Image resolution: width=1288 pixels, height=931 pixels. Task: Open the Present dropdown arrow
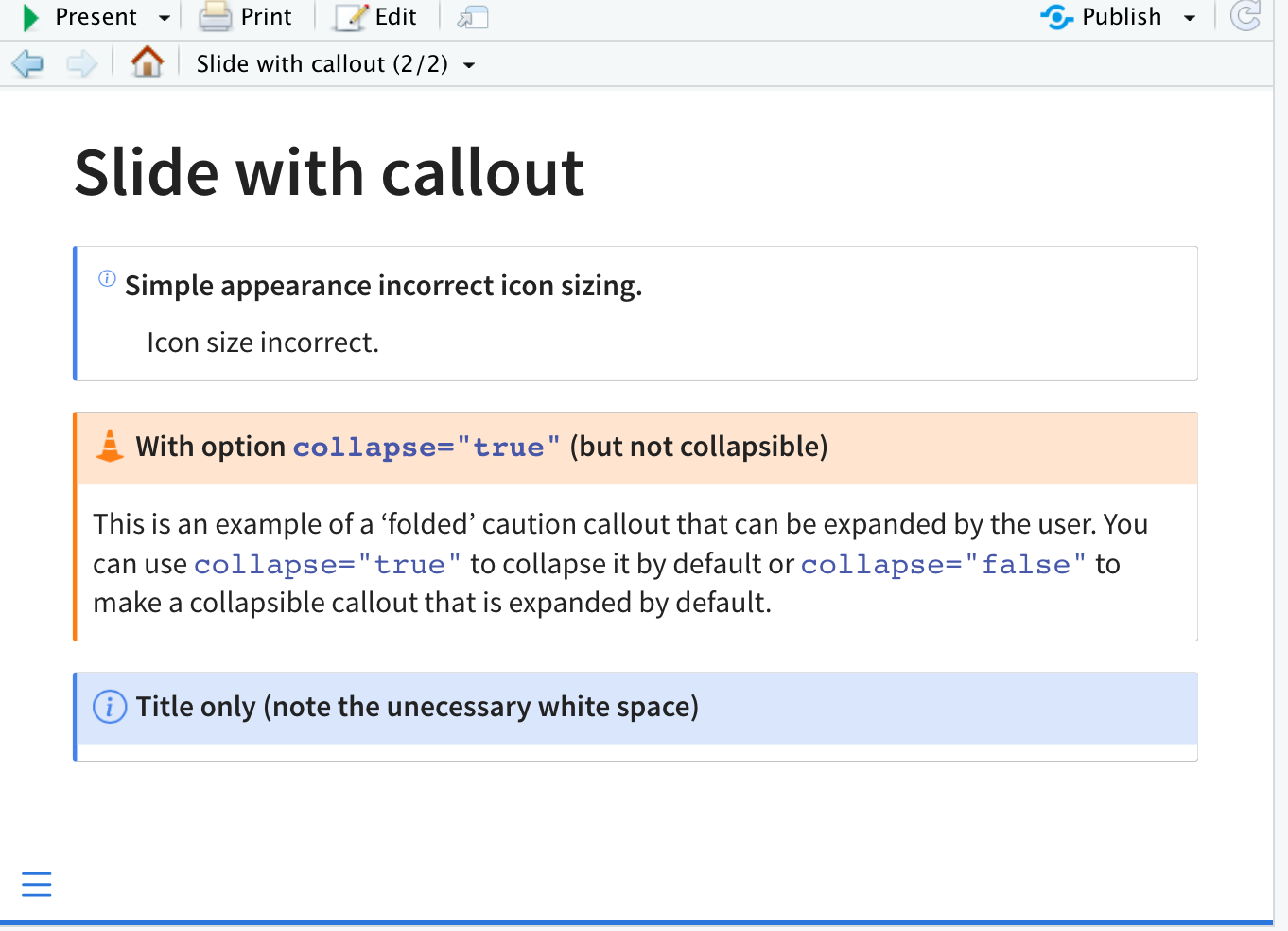(x=165, y=18)
